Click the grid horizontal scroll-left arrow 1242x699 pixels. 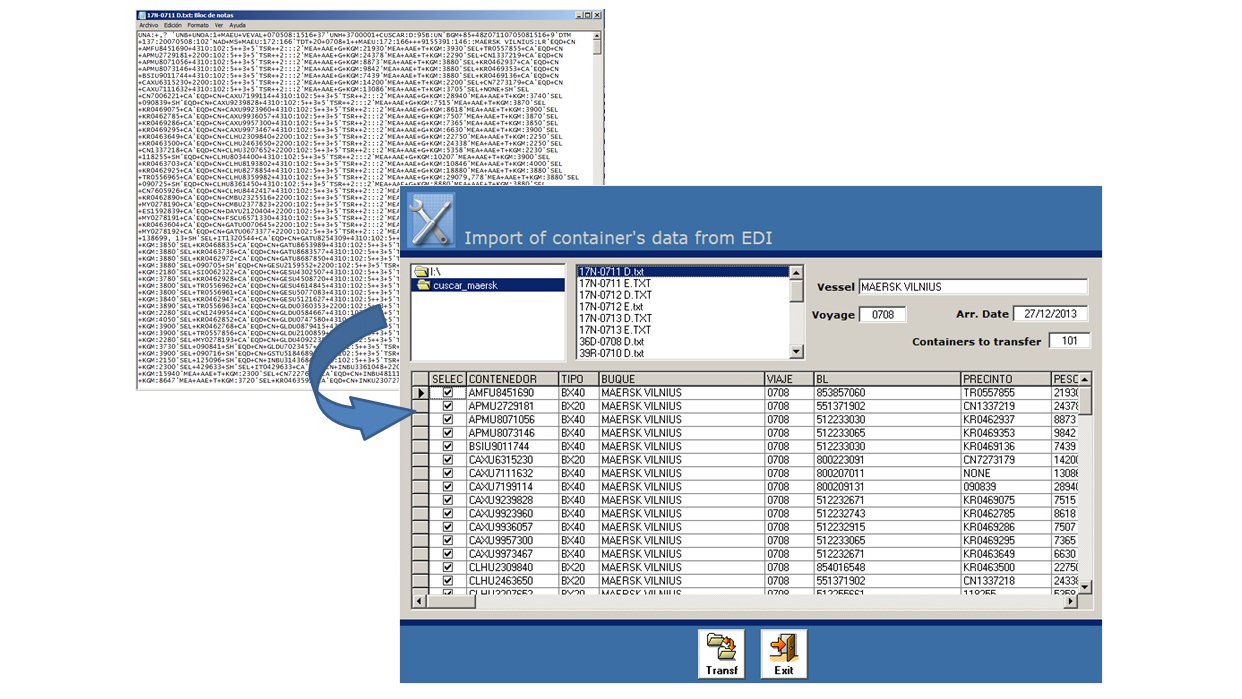419,601
